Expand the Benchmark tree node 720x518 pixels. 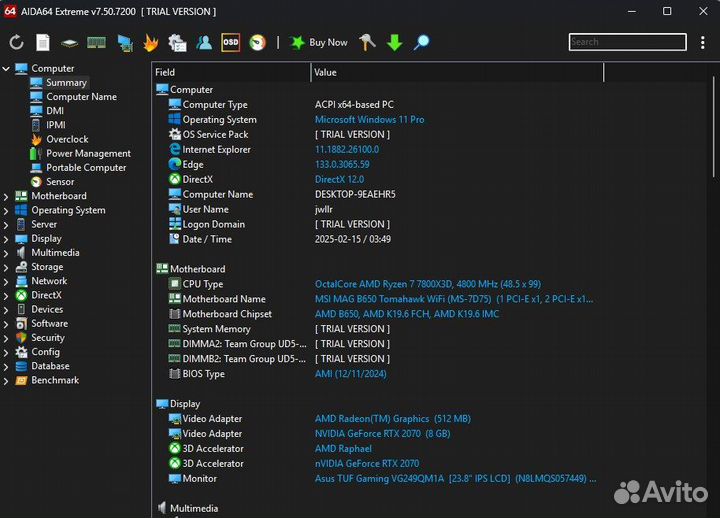6,380
